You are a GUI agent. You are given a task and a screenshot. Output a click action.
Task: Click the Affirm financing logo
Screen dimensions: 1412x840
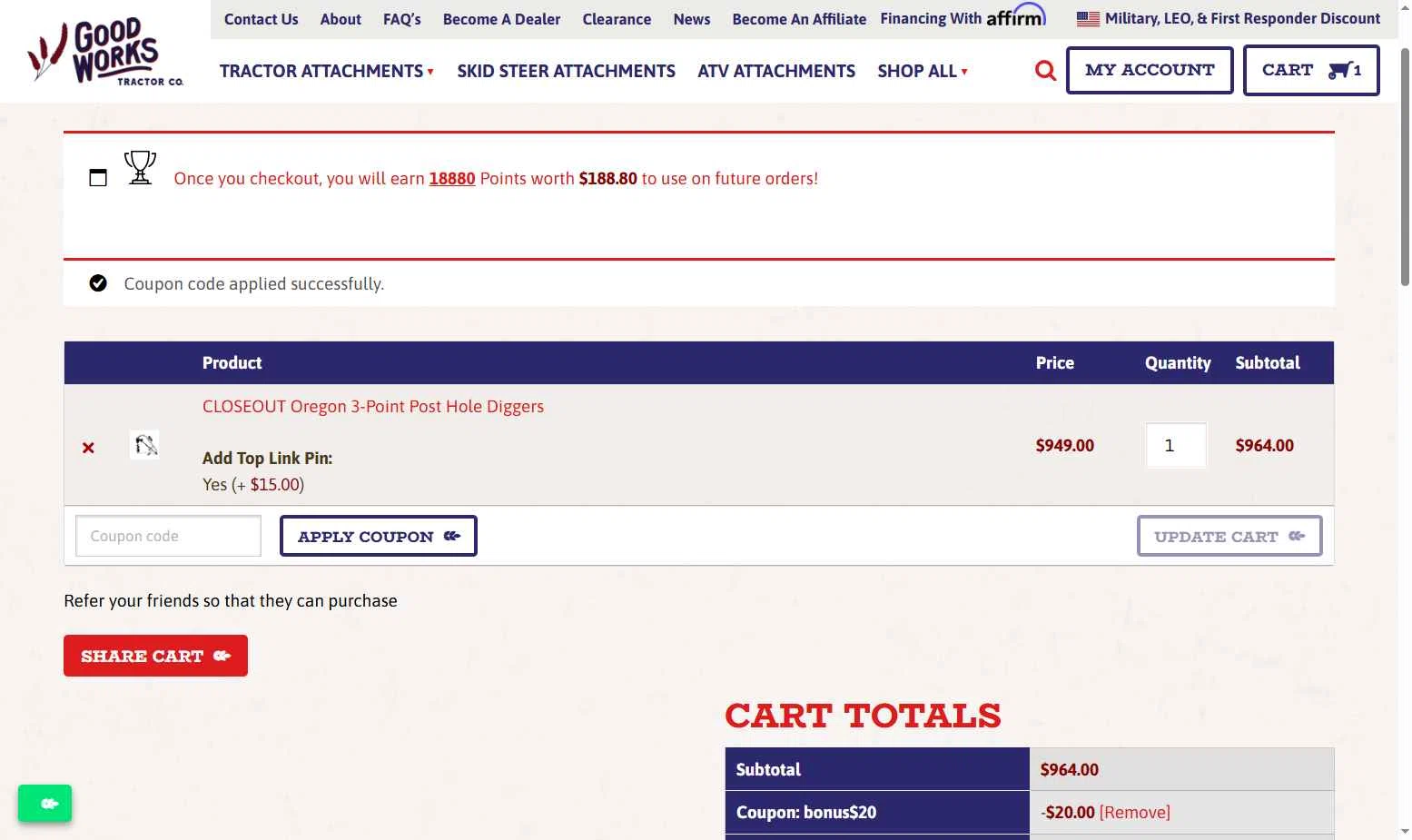[1016, 16]
